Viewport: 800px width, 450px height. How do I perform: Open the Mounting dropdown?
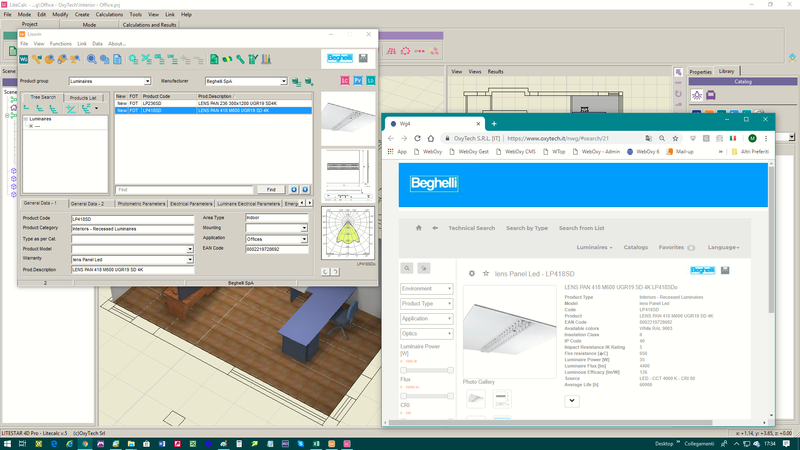coord(304,228)
